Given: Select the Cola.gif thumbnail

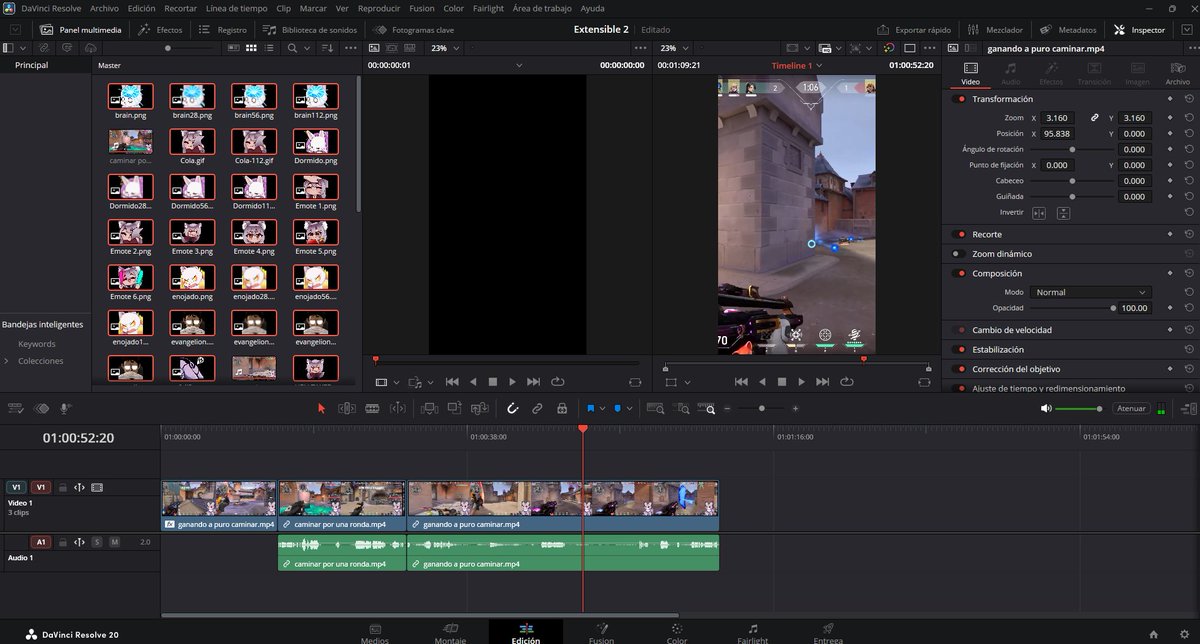Looking at the screenshot, I should pos(193,142).
